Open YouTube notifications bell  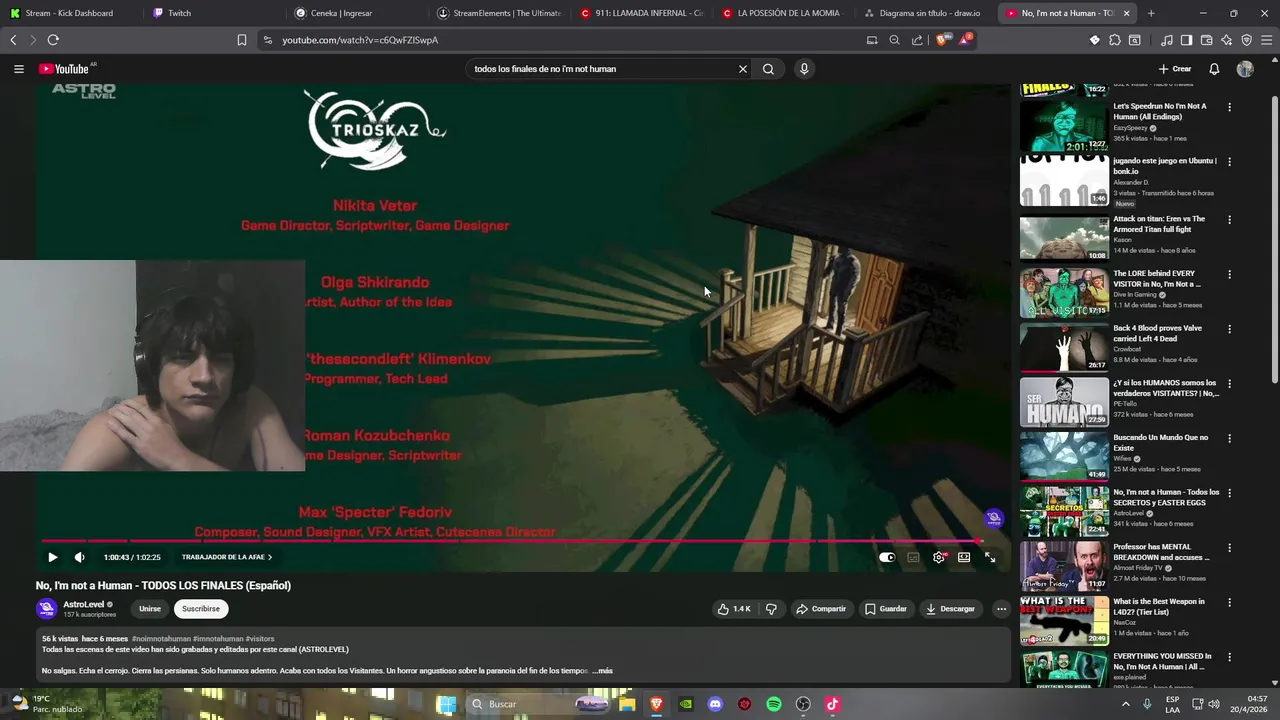pyautogui.click(x=1214, y=69)
